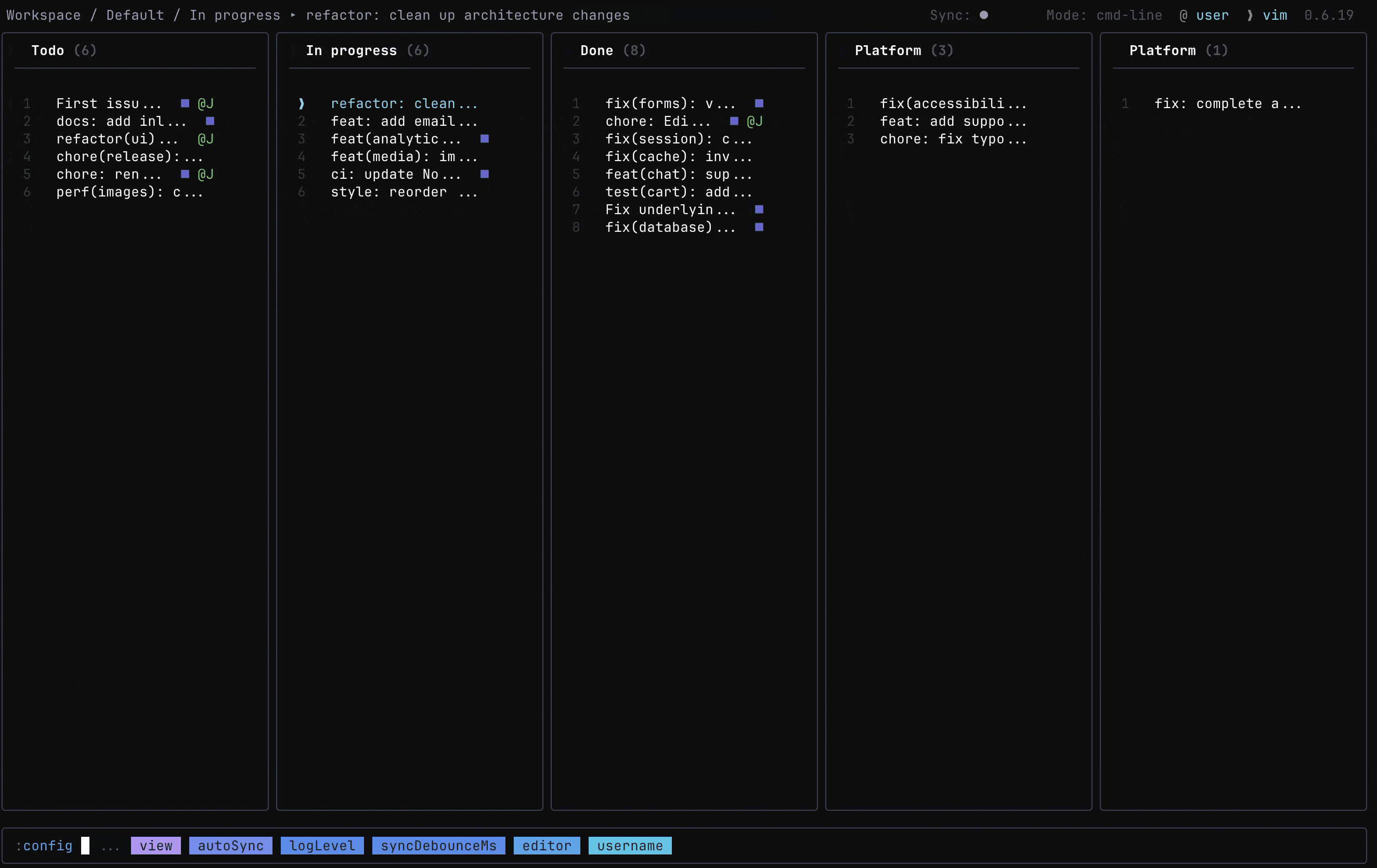The height and width of the screenshot is (868, 1377).
Task: Pick the logLevel config option
Action: tap(322, 845)
